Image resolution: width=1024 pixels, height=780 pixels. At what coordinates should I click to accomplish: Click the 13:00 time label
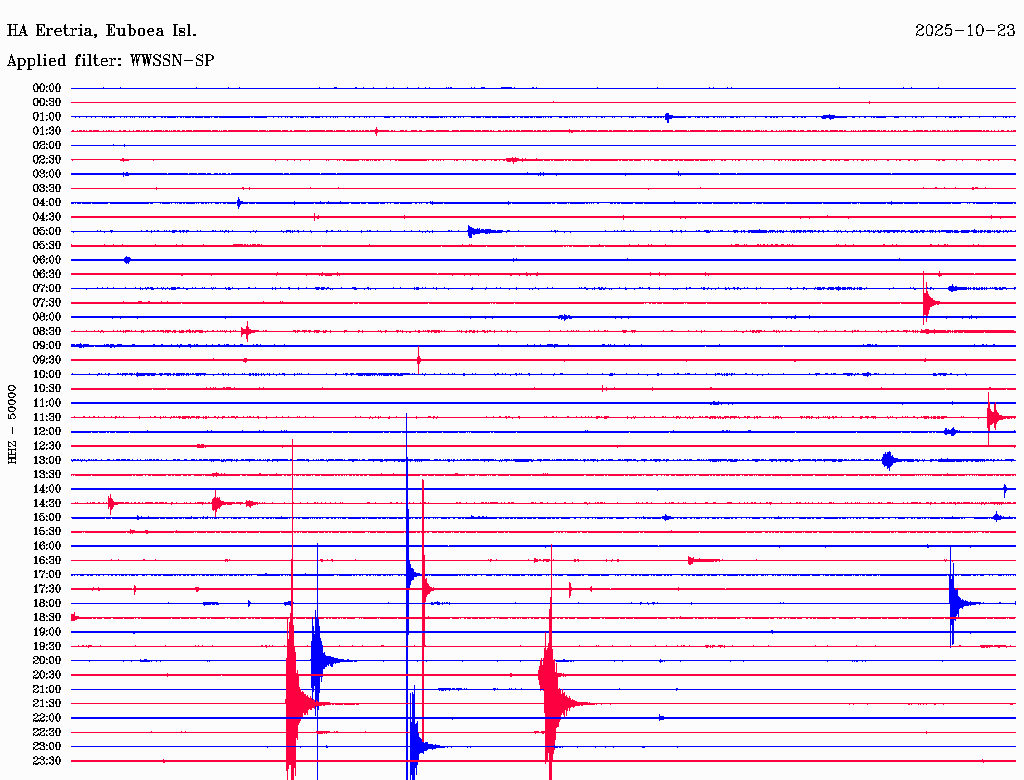[x=47, y=461]
